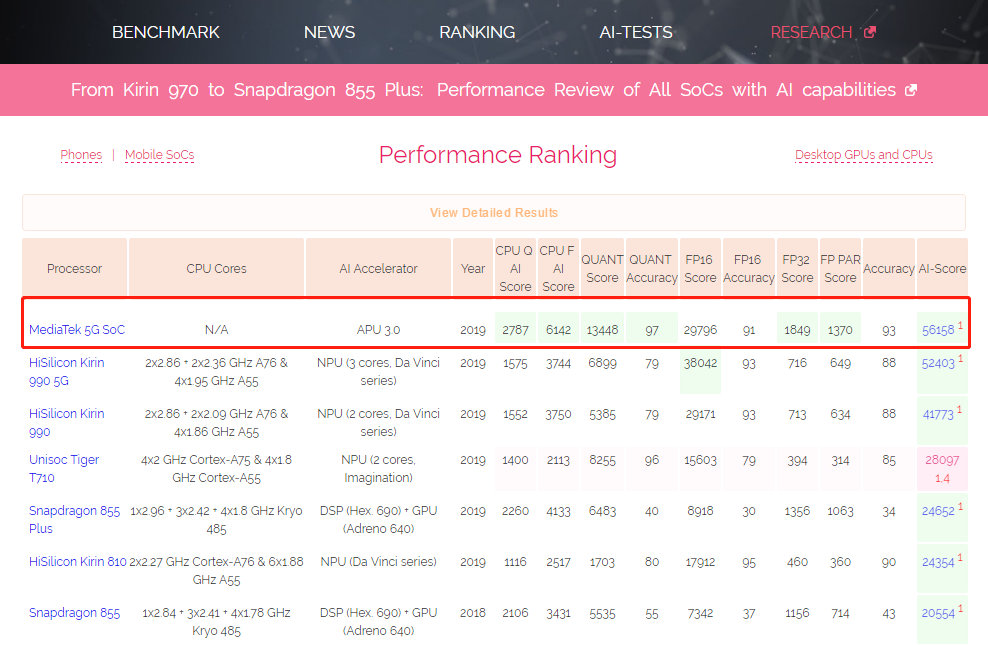Click CPU F AI Score header
The image size is (988, 645).
coord(558,268)
